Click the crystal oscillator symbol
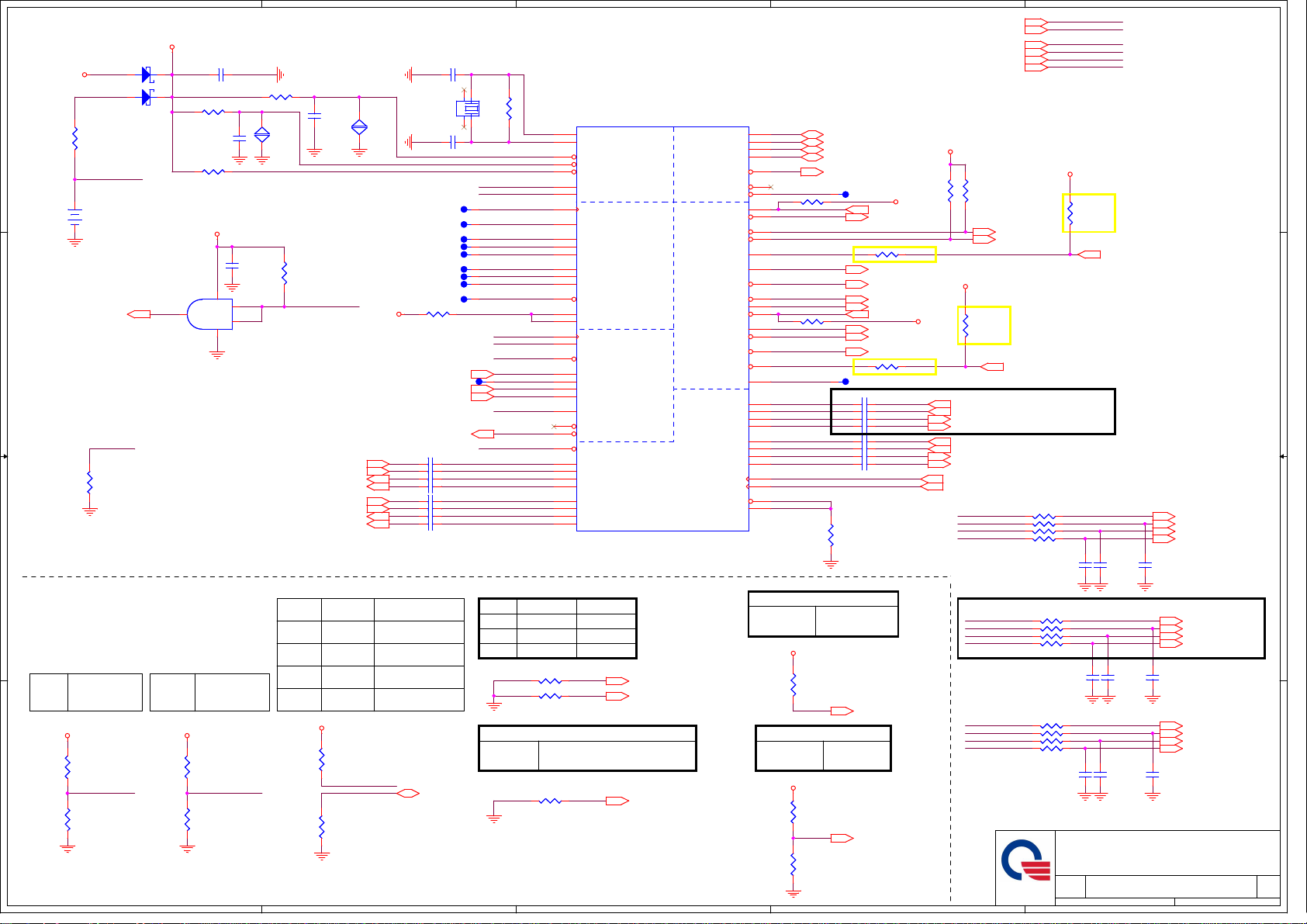The height and width of the screenshot is (924, 1307). click(468, 109)
